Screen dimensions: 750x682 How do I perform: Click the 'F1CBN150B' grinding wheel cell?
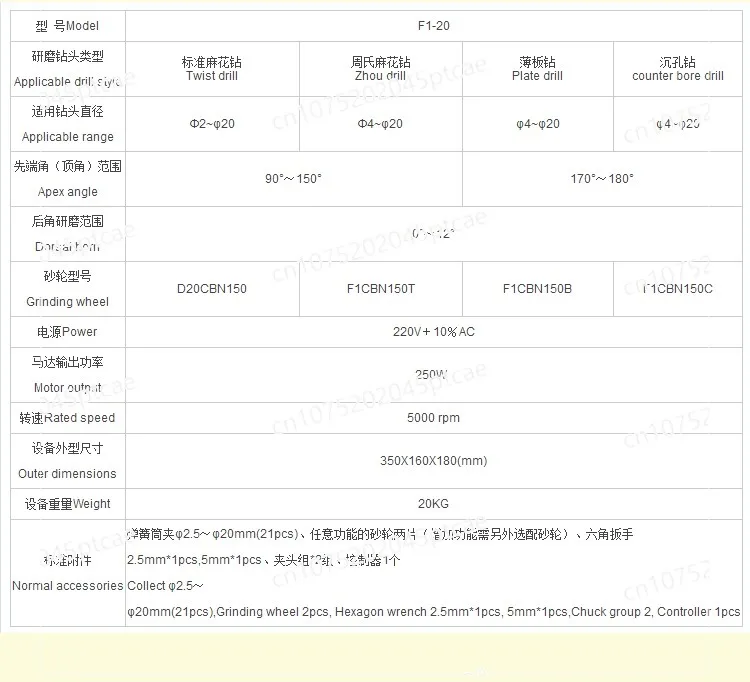[x=538, y=289]
